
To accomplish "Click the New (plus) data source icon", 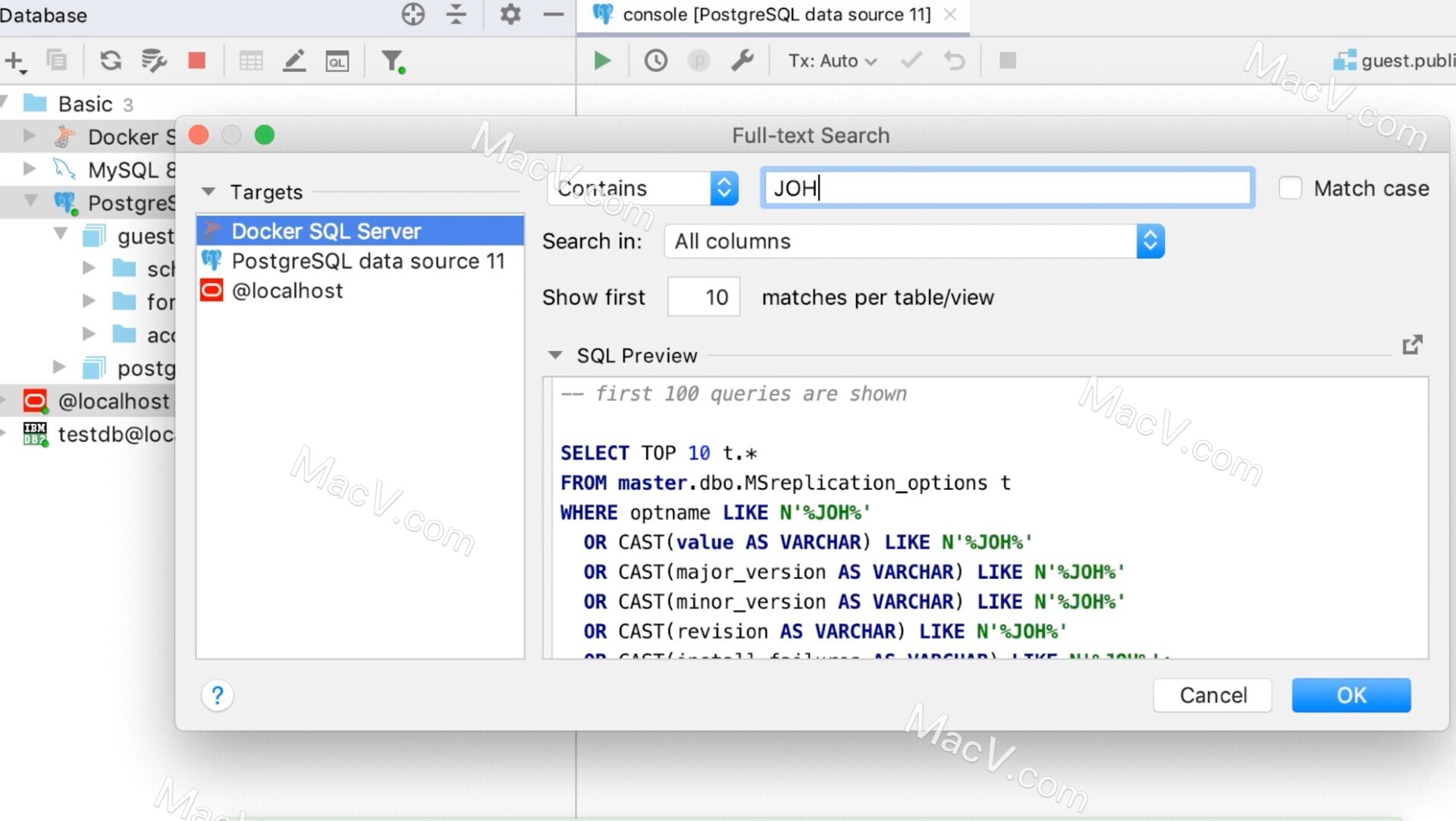I will (16, 61).
